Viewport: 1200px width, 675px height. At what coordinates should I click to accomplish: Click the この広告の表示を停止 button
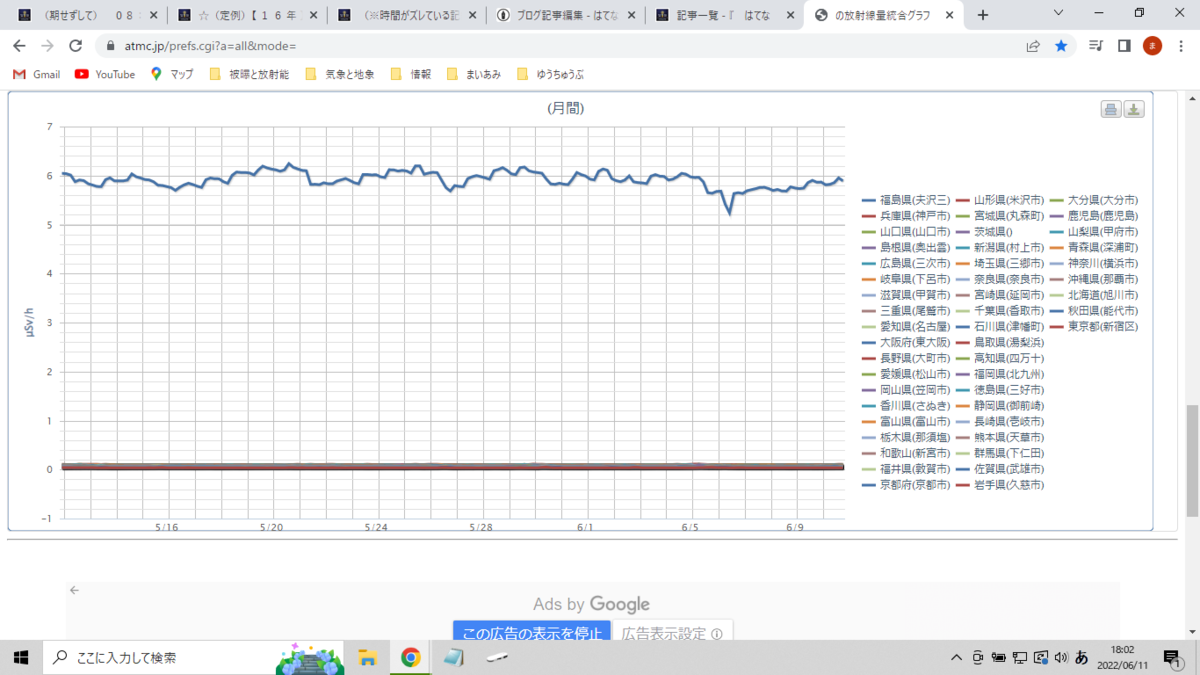click(532, 633)
